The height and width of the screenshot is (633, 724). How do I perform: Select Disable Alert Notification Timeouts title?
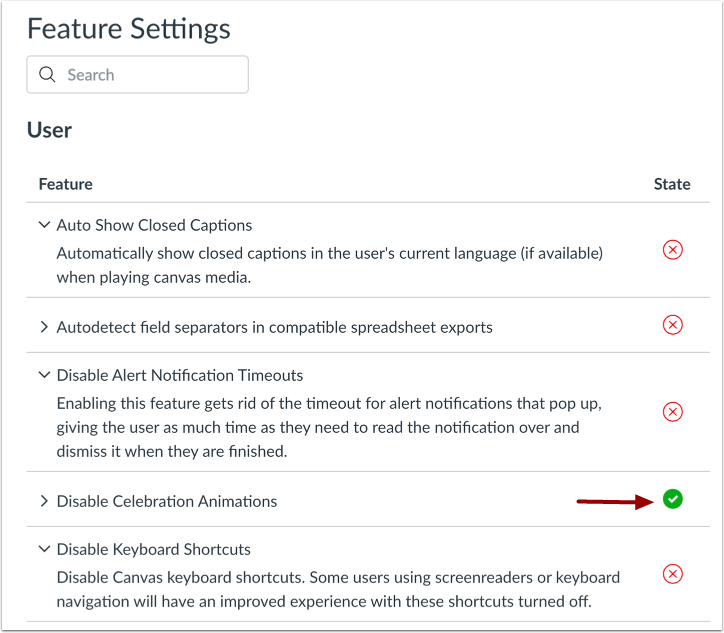pos(180,375)
